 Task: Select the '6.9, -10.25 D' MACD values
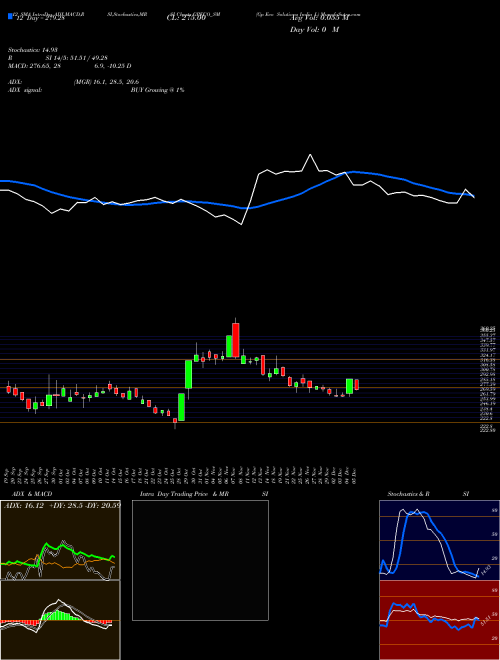tap(112, 66)
